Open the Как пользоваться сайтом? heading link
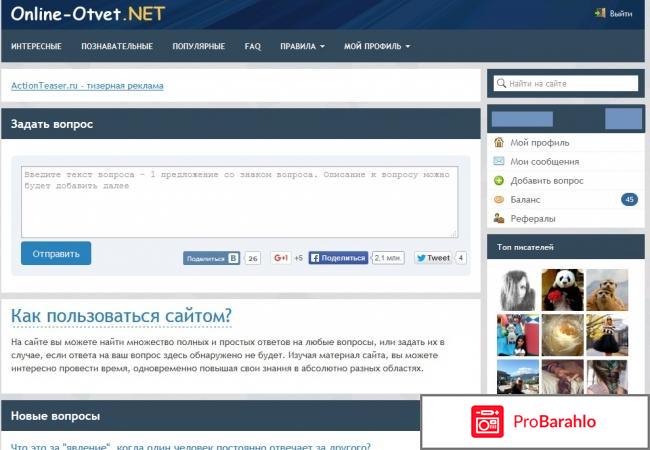650x450 pixels. [121, 316]
